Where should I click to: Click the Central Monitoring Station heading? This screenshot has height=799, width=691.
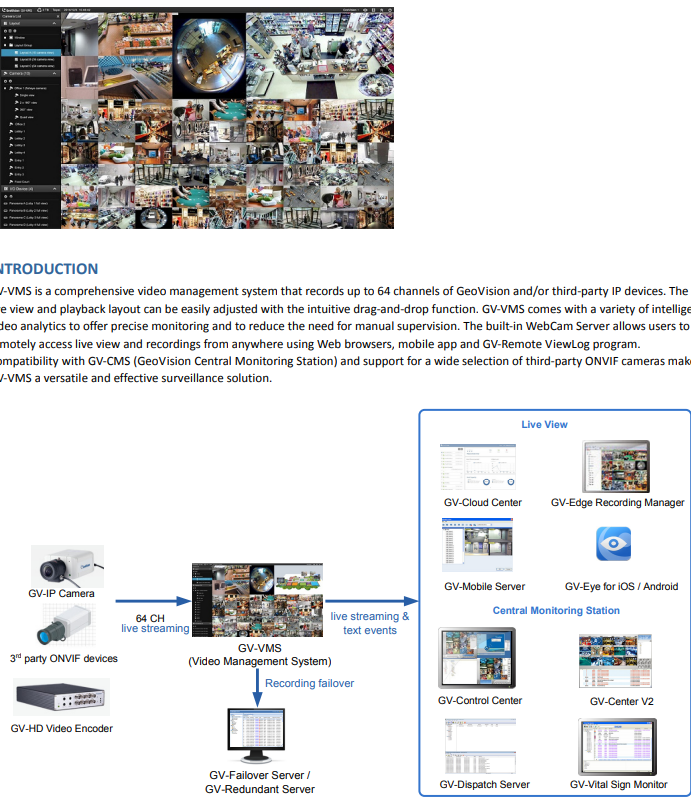(x=556, y=610)
